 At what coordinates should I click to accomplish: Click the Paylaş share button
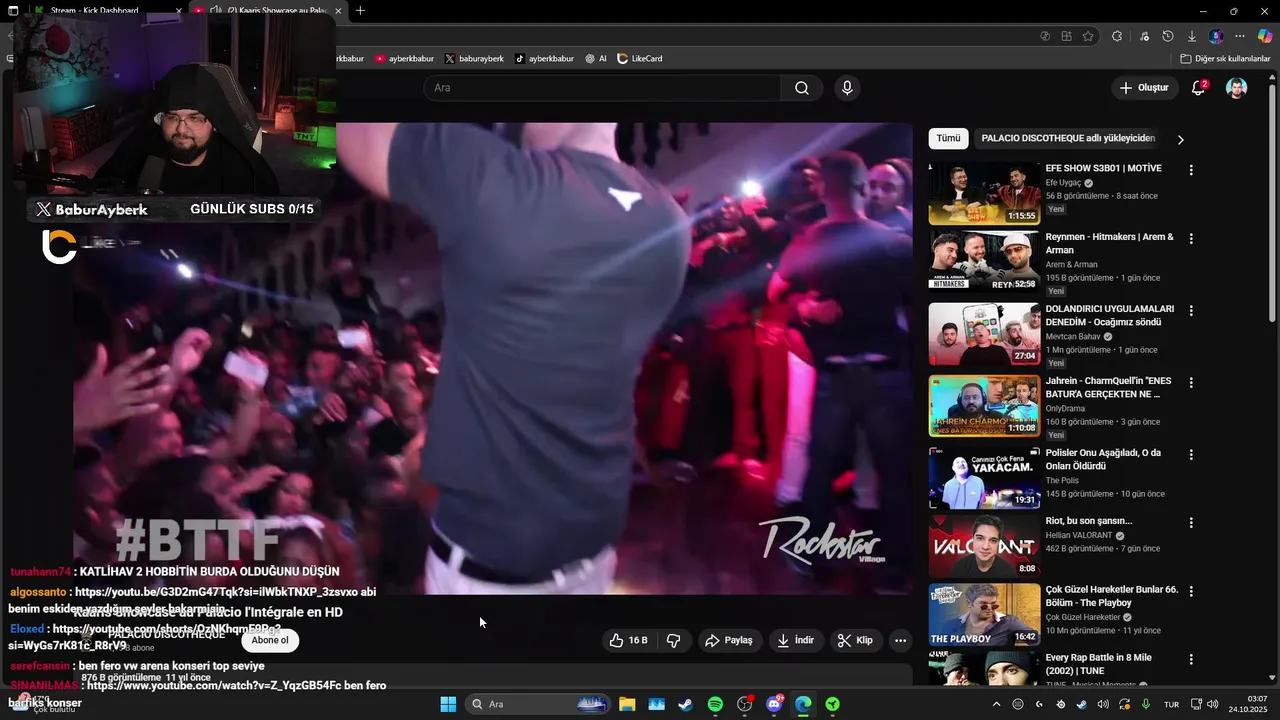click(729, 640)
